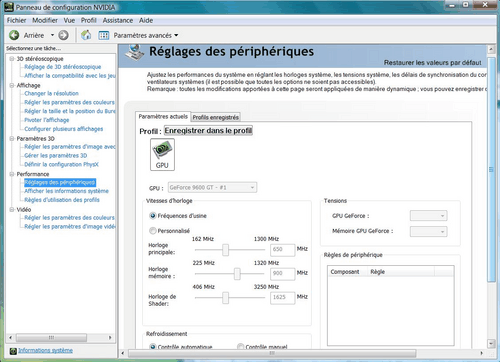This screenshot has width=500, height=362.
Task: Click the Horloge principale slider handle
Action: pos(226,250)
